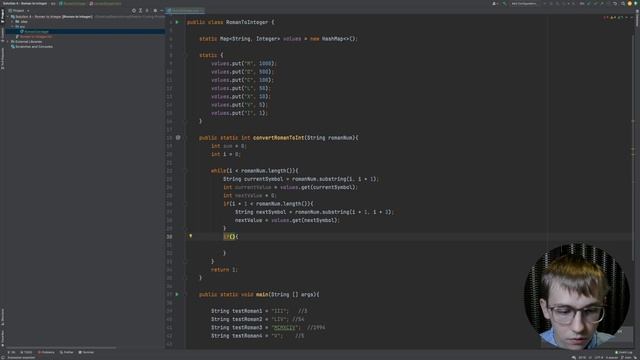Select the RomanToInteger.java editor tab
The image size is (640, 360).
185,11
